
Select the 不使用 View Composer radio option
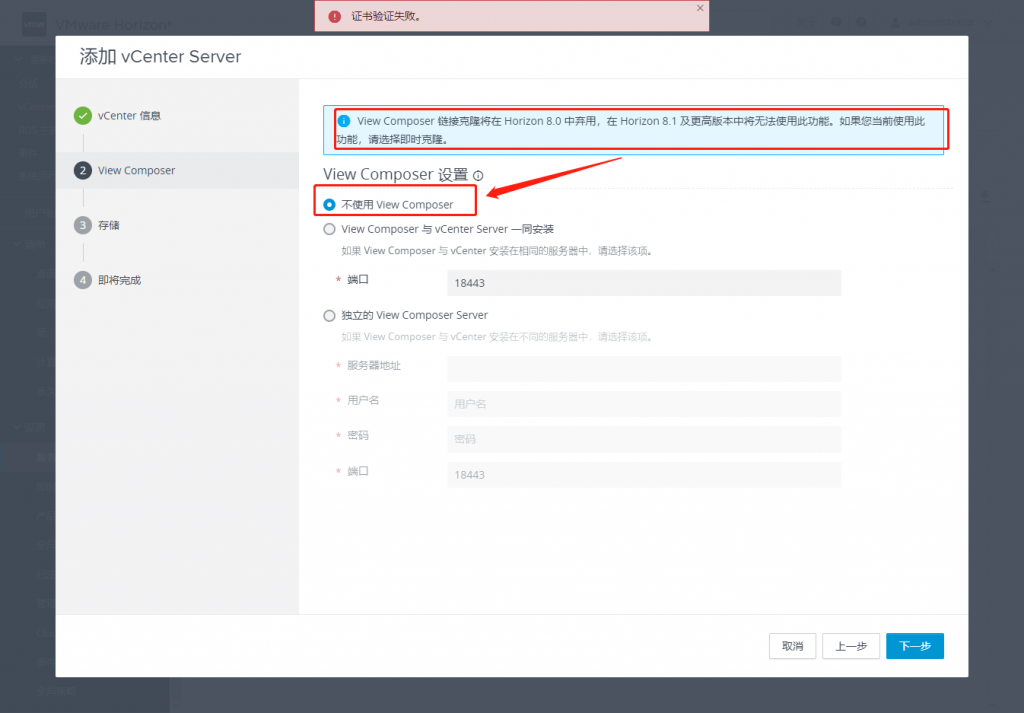(329, 204)
